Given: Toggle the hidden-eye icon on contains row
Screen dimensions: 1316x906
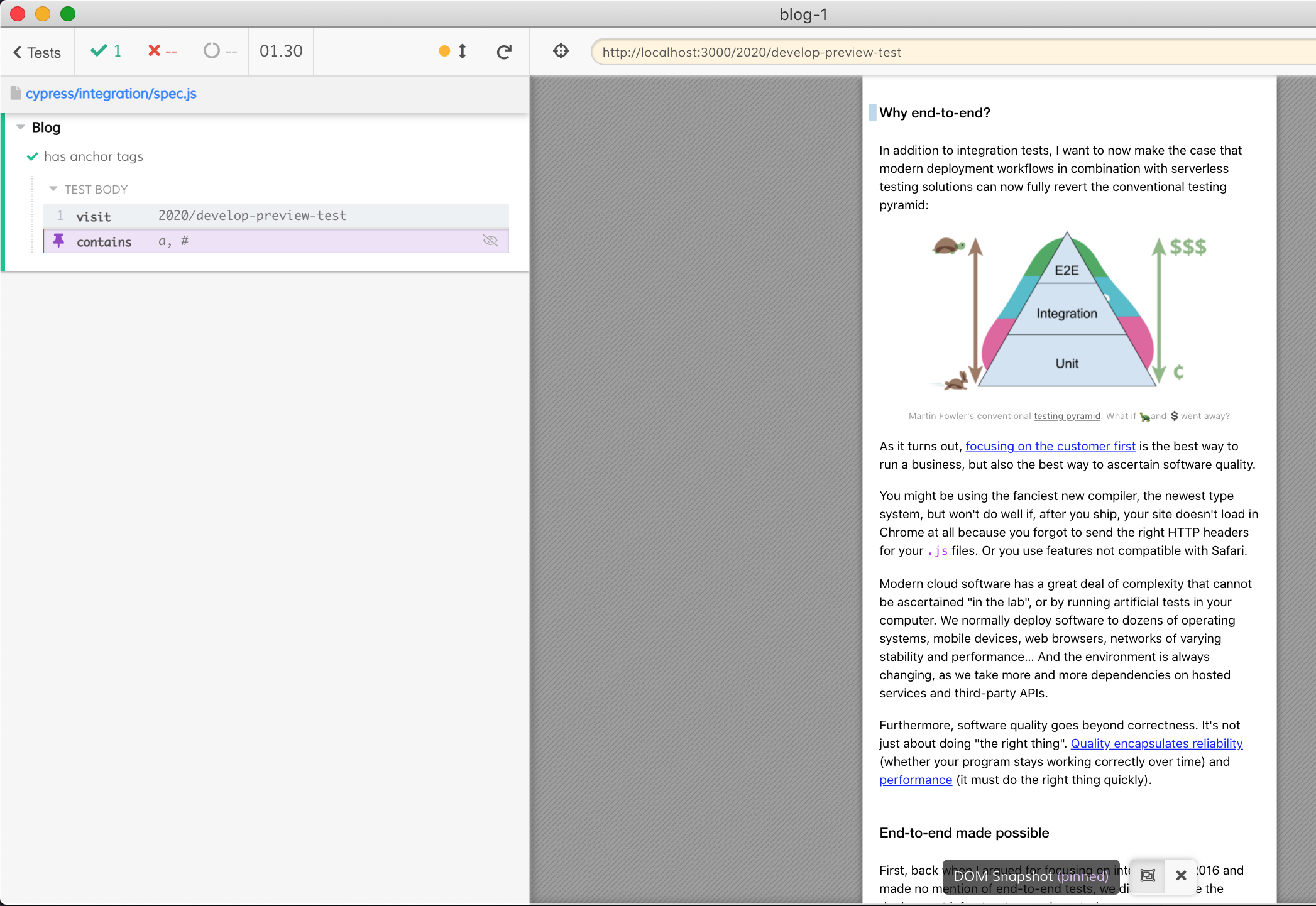Looking at the screenshot, I should click(490, 241).
